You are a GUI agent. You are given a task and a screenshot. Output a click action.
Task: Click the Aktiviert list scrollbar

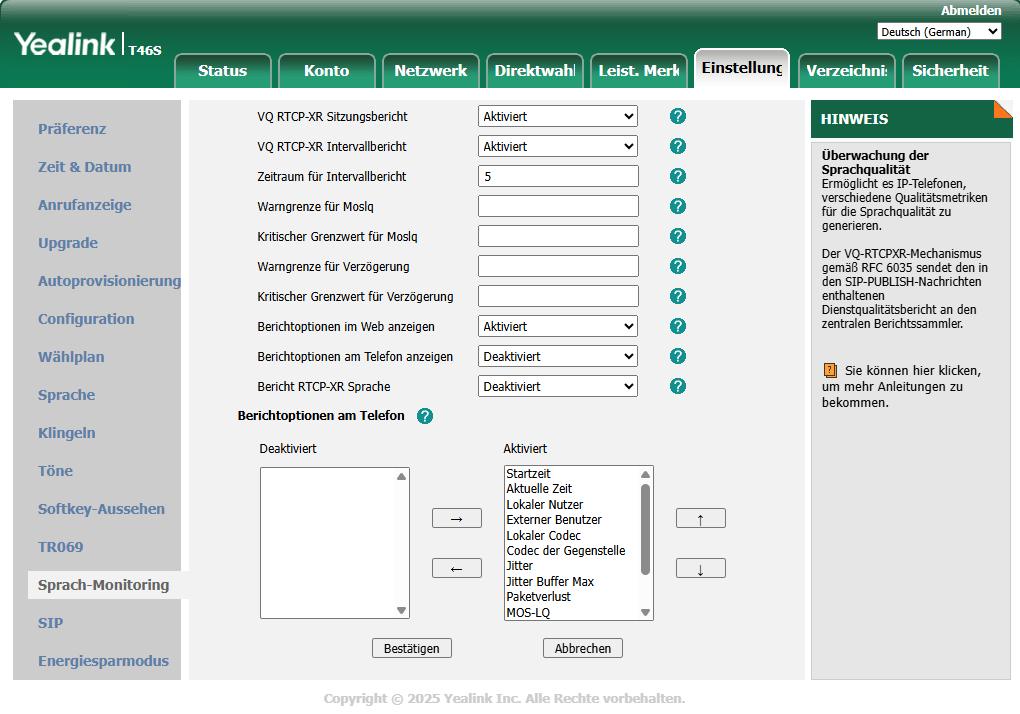(645, 530)
